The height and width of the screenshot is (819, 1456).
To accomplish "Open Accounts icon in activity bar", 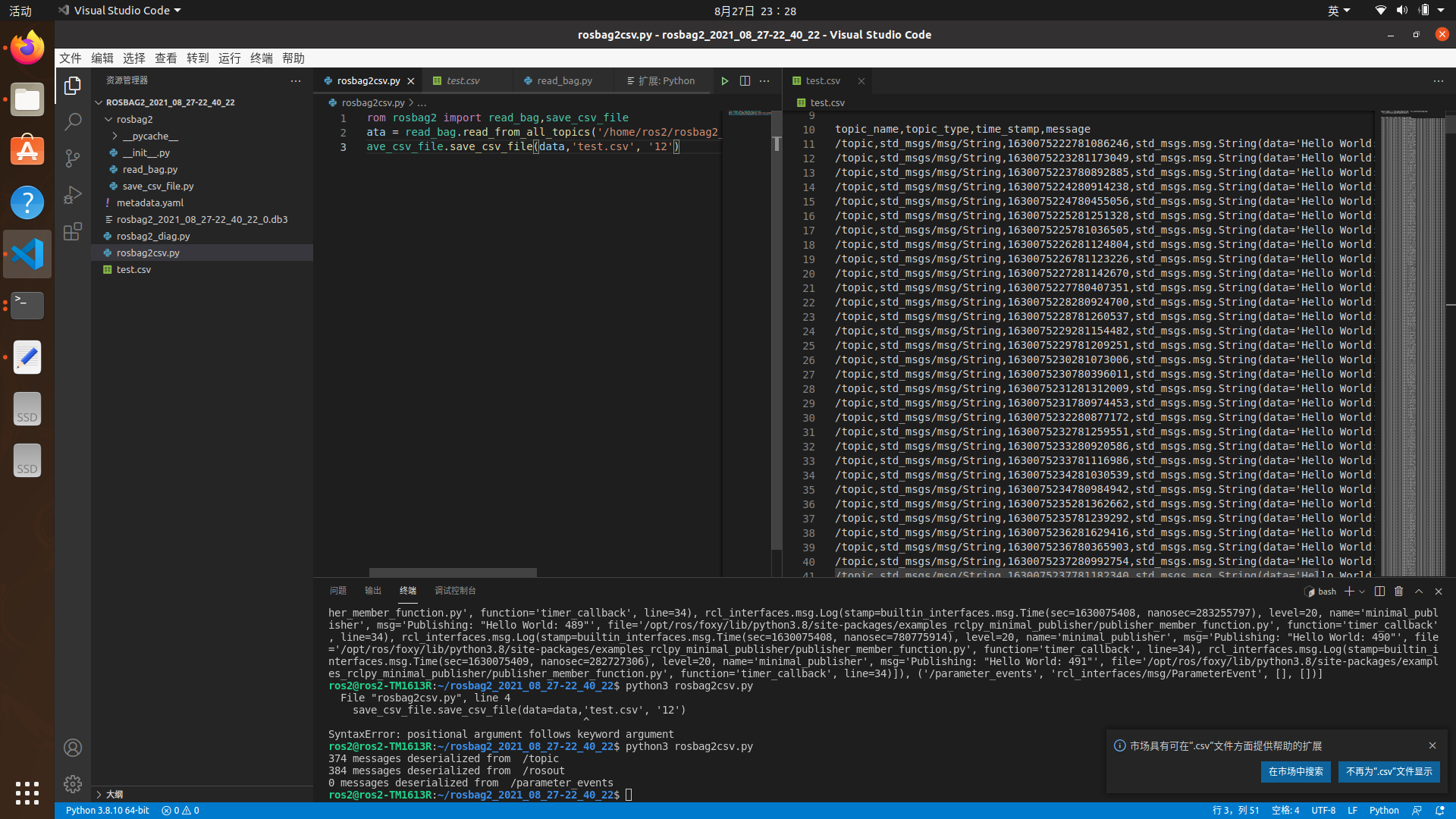I will tap(73, 748).
